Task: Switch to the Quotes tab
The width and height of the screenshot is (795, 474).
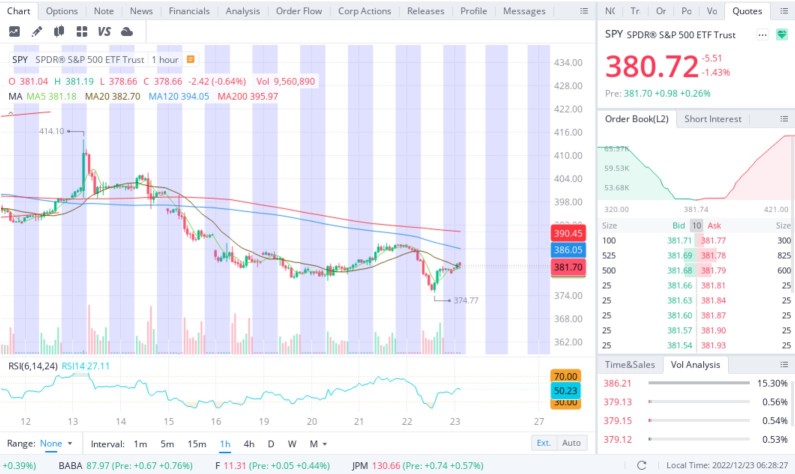Action: pyautogui.click(x=747, y=11)
